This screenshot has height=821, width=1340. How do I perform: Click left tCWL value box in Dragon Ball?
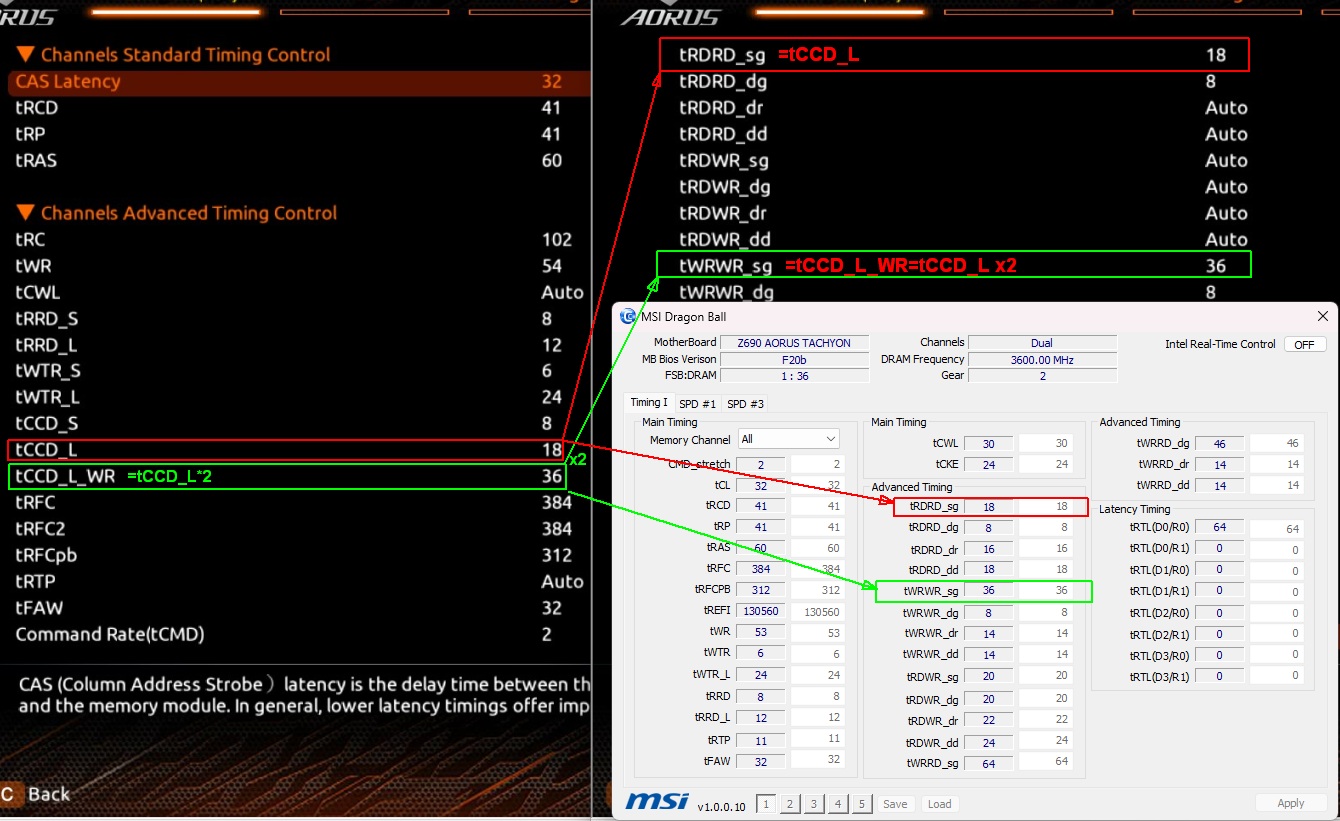coord(989,443)
